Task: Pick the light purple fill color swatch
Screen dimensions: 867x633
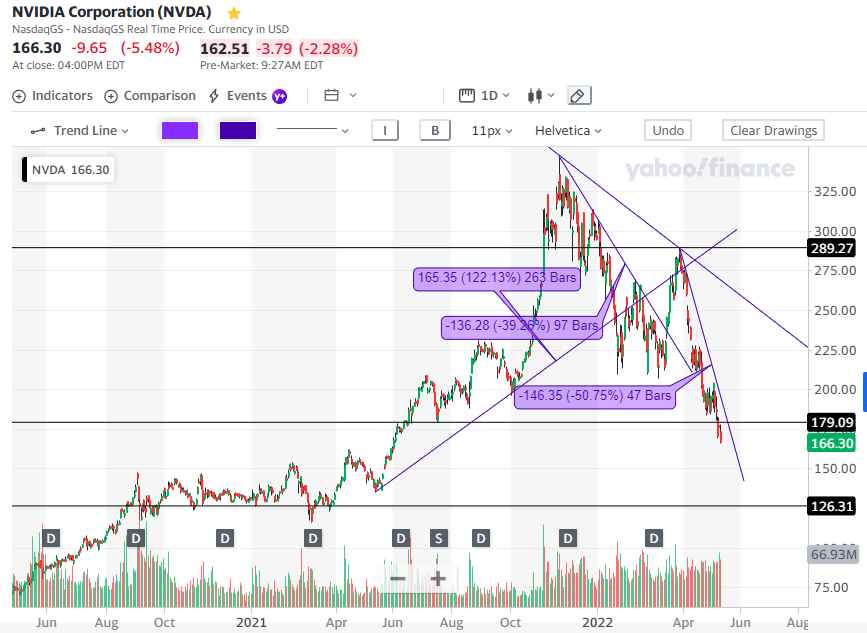Action: point(180,130)
